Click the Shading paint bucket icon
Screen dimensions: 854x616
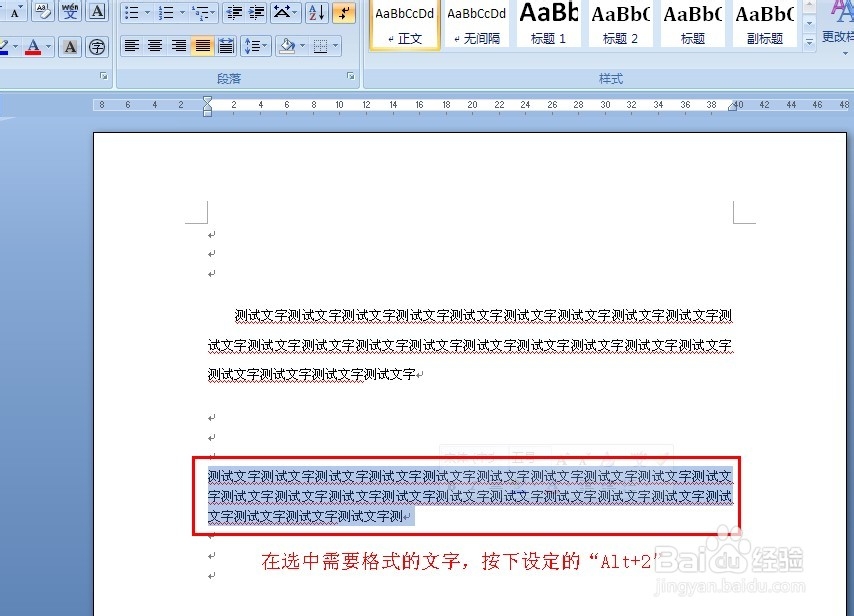(287, 45)
